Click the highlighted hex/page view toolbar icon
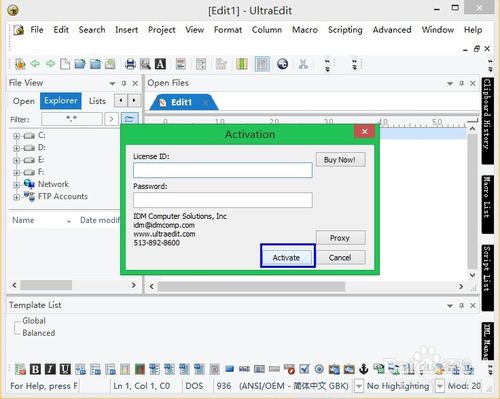This screenshot has height=399, width=500. (262, 64)
